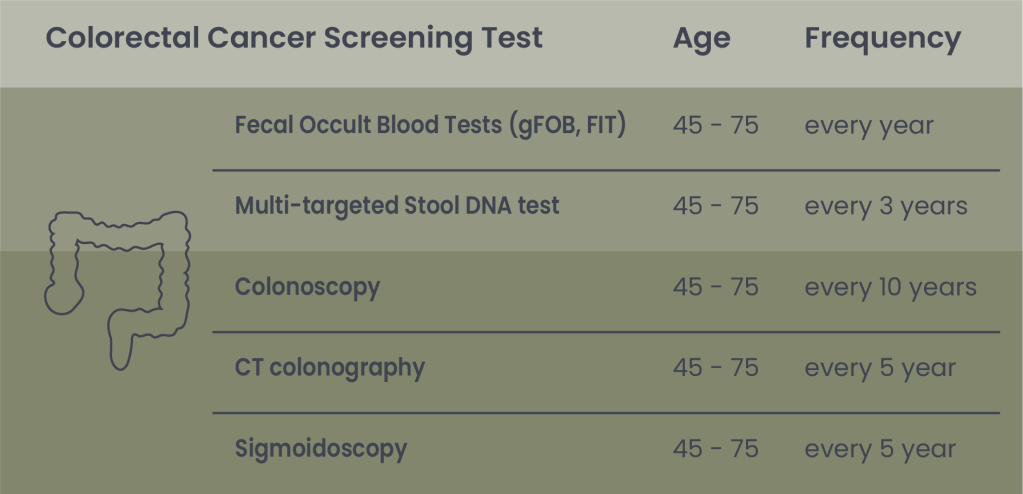
Task: Click the age range for Fecal Occult Blood Tests
Action: click(715, 126)
